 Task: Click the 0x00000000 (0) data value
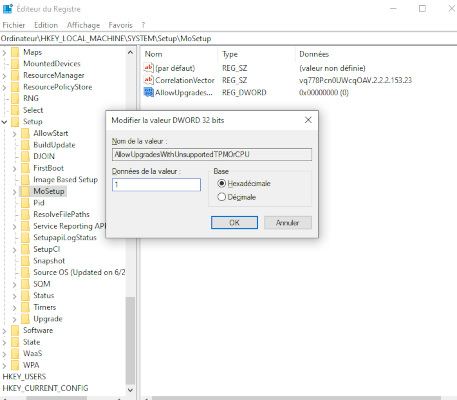click(324, 92)
